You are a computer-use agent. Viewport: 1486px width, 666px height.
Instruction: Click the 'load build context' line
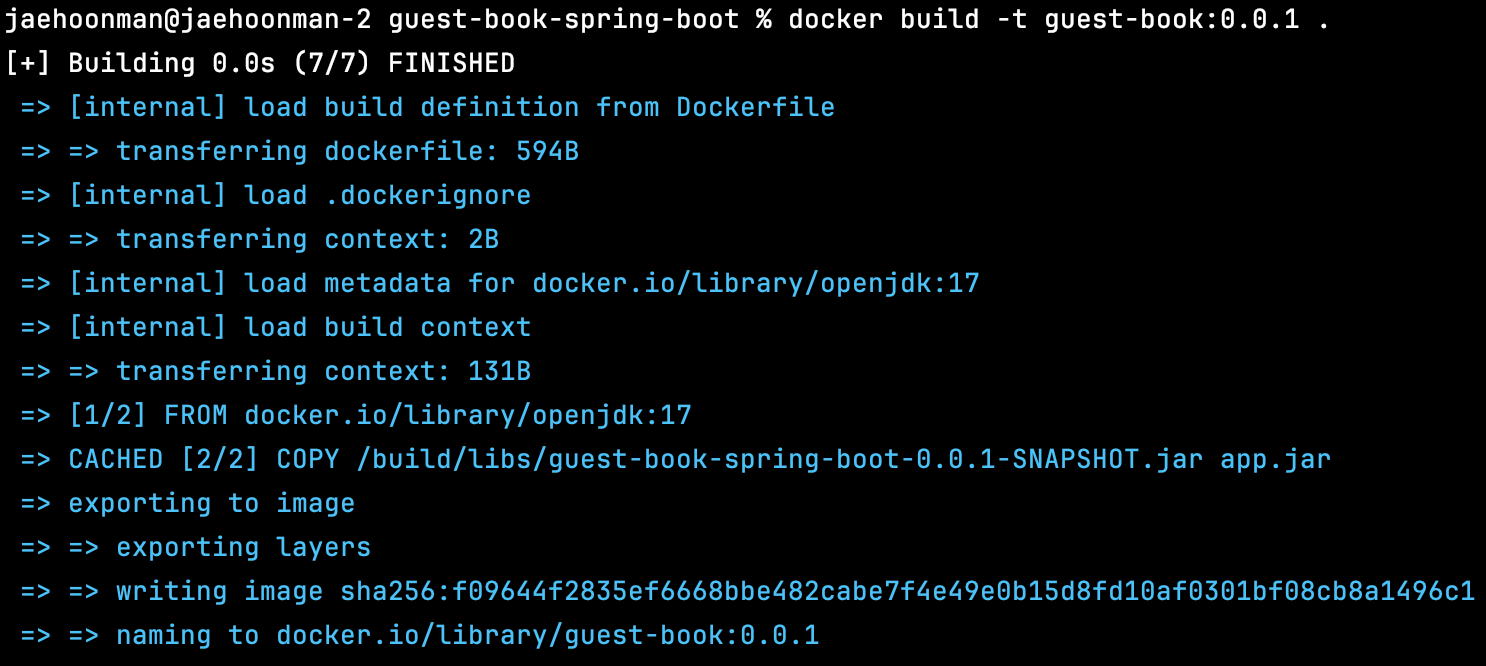pos(275,327)
